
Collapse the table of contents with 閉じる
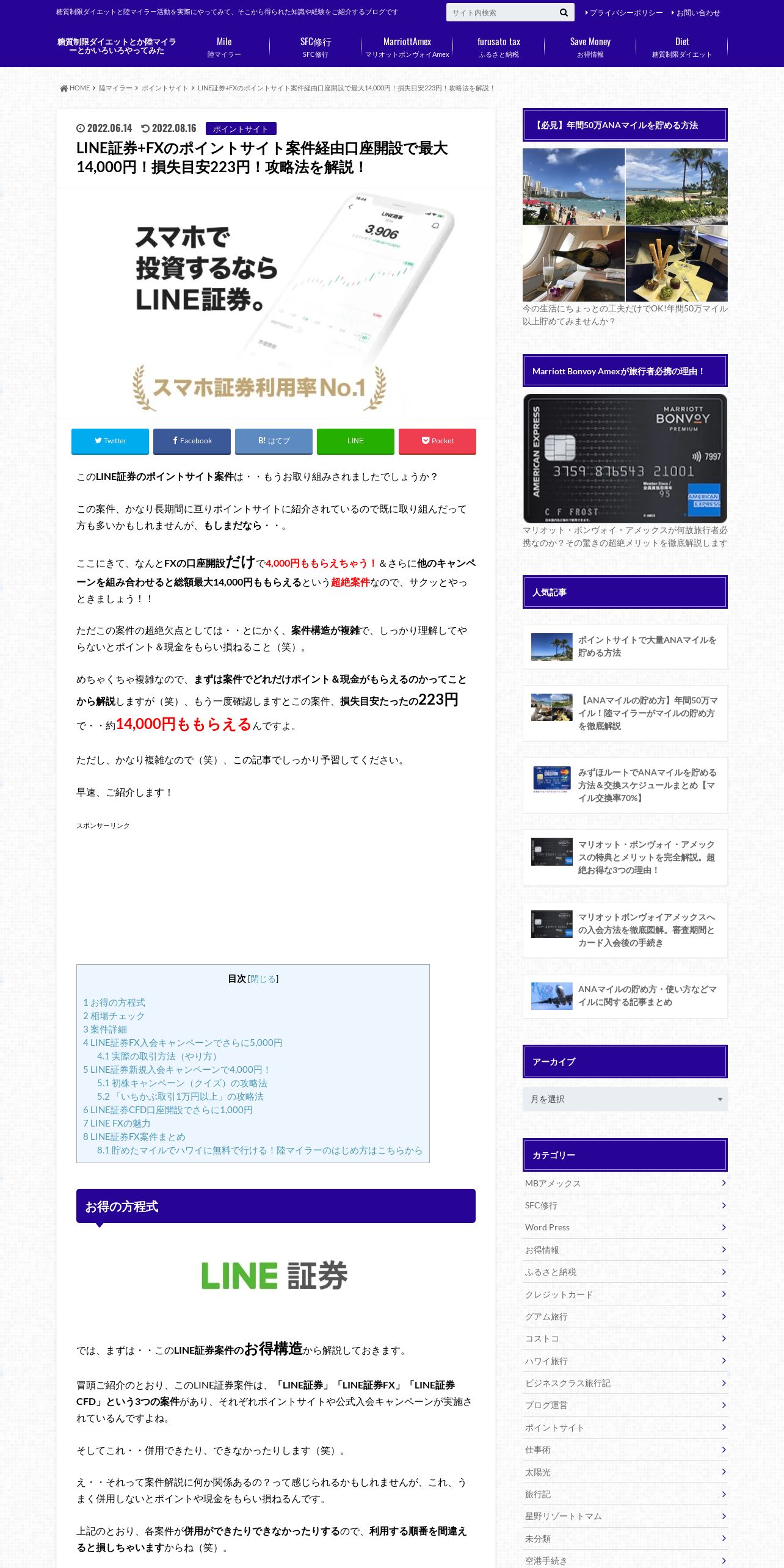point(263,979)
